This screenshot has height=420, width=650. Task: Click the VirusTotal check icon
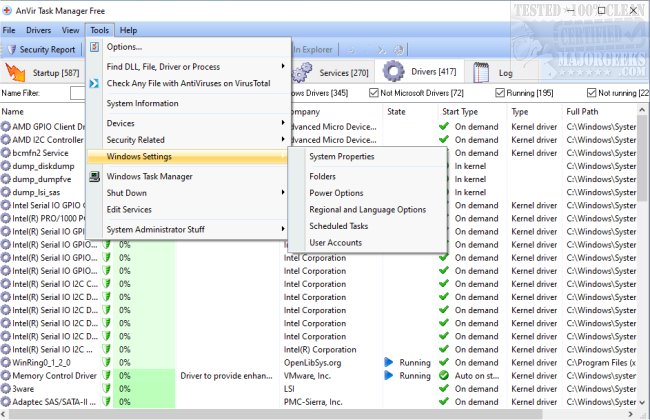pyautogui.click(x=94, y=83)
